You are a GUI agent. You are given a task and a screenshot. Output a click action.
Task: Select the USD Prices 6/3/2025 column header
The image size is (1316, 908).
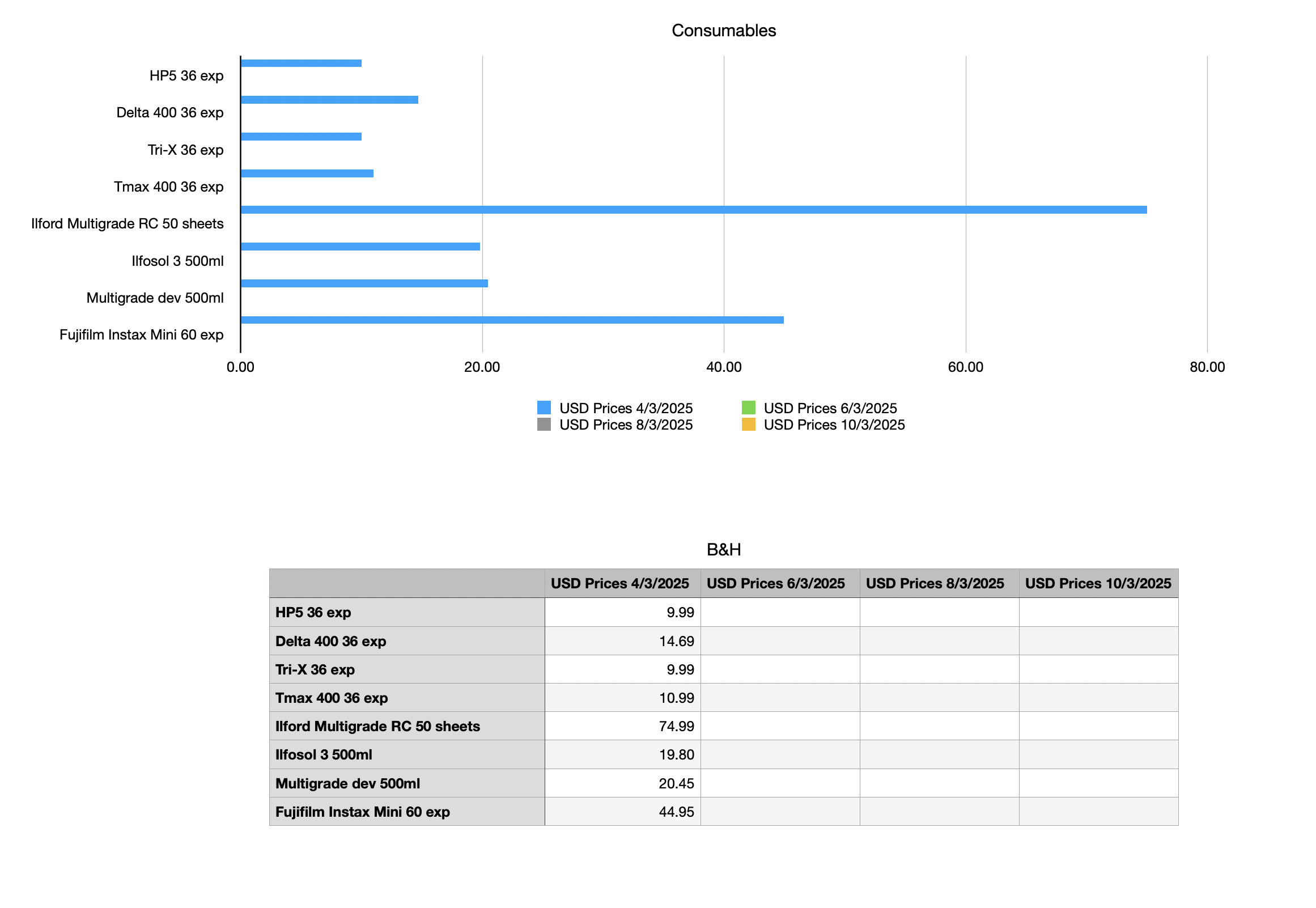780,583
